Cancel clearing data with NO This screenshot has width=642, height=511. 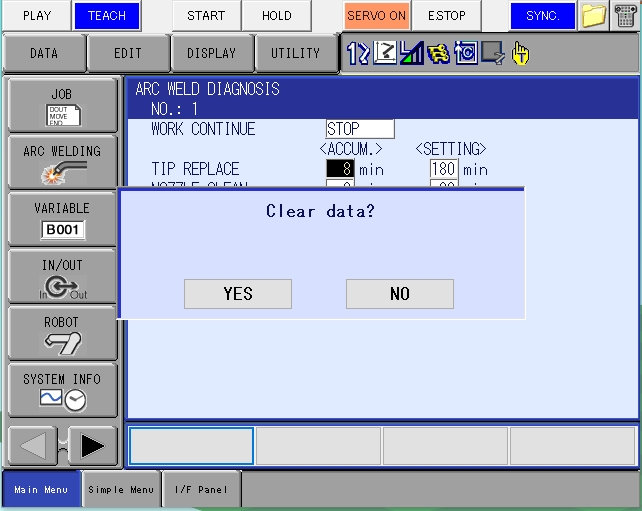point(400,294)
